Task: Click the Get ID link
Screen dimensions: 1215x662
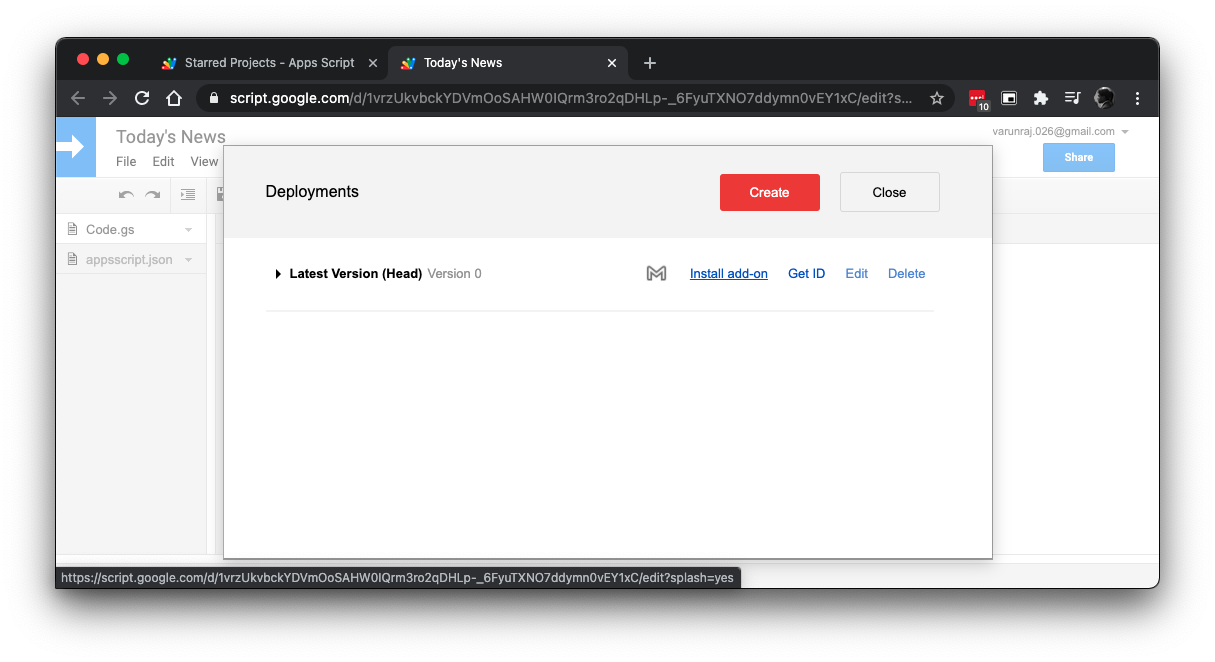Action: [806, 274]
